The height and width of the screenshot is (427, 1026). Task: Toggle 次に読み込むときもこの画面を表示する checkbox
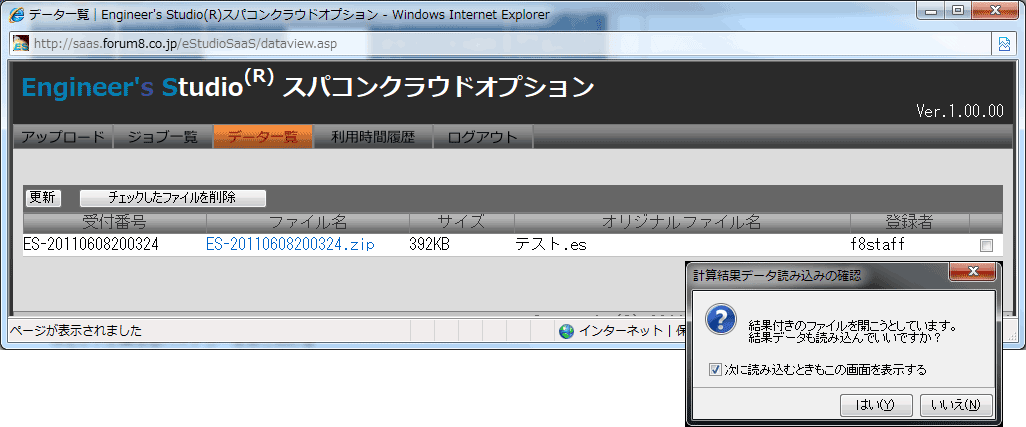(x=715, y=370)
